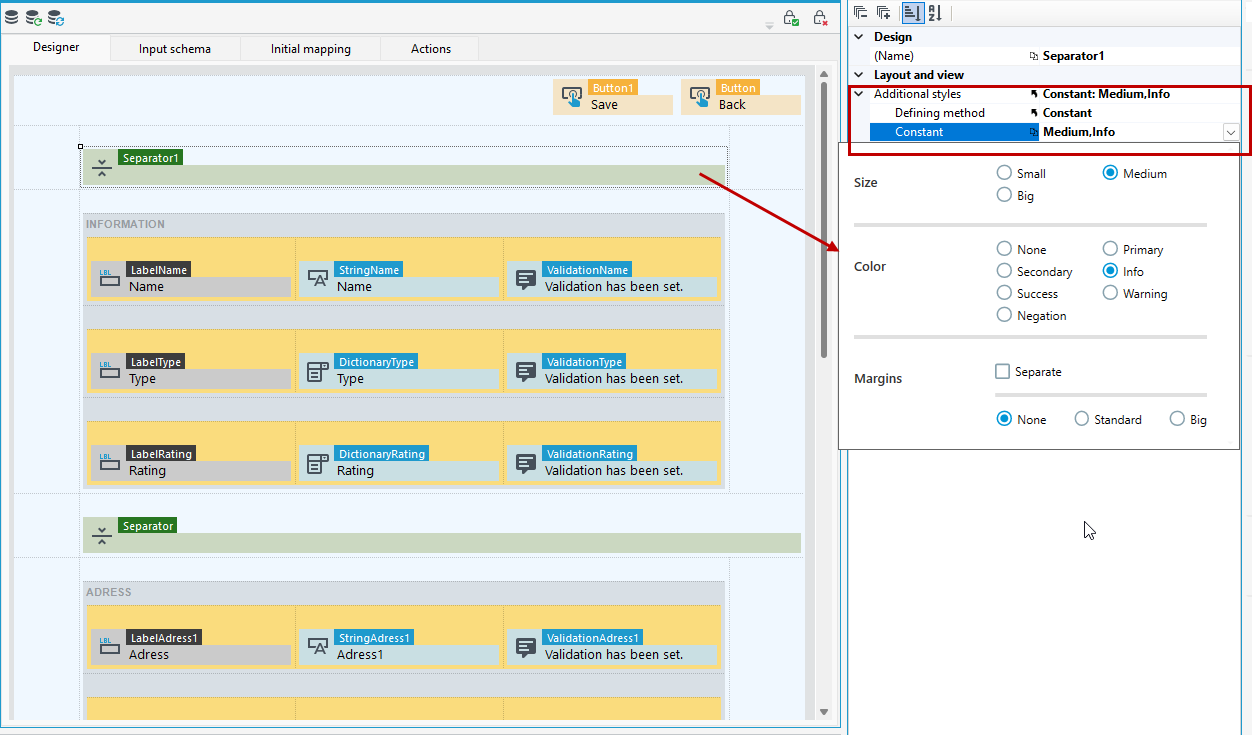Collapse the Design property group

coord(858,37)
